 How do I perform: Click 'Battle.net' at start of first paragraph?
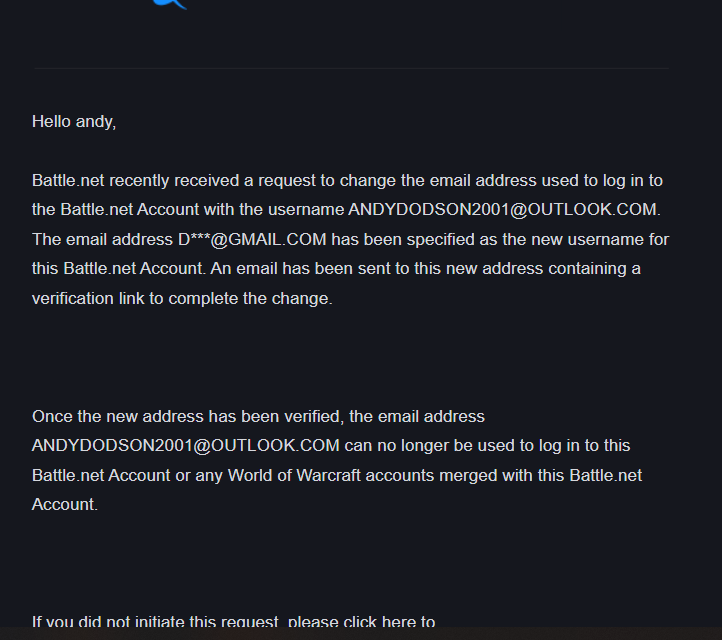[x=68, y=181]
